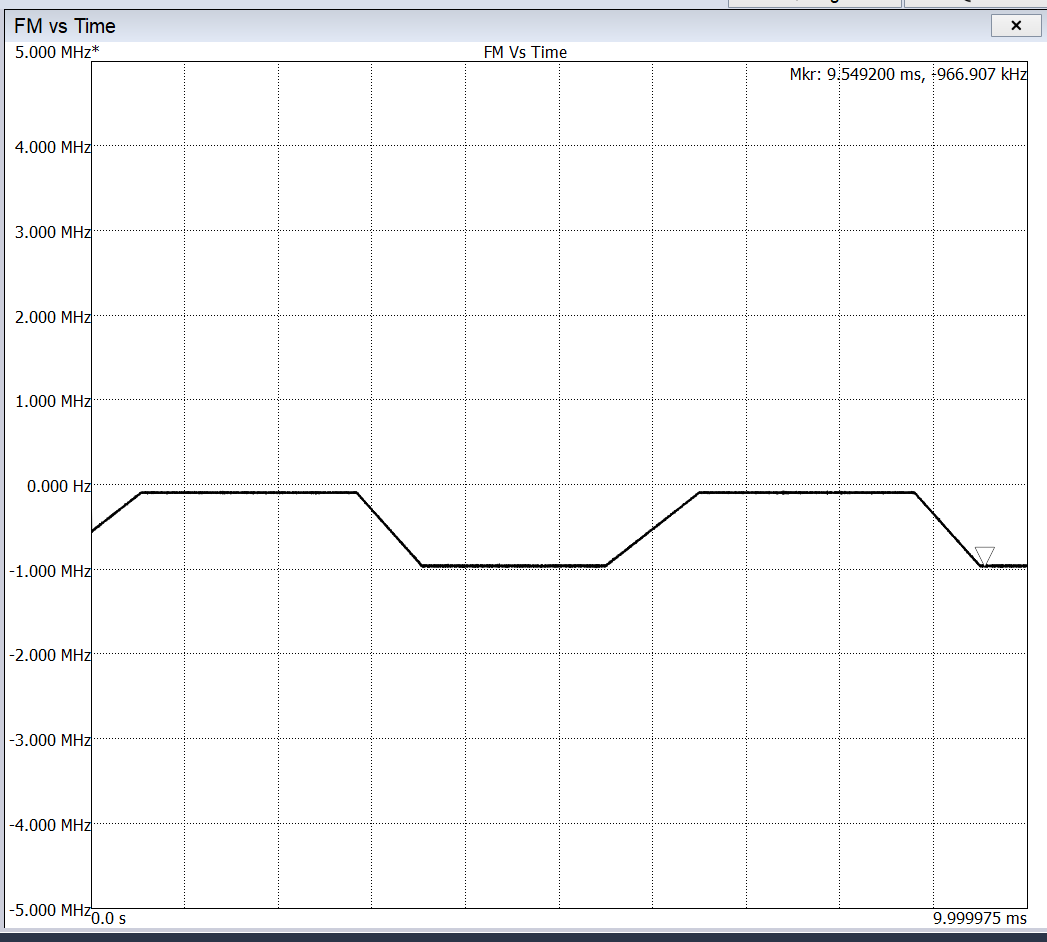Click the 4.000 MHz axis label

point(53,147)
